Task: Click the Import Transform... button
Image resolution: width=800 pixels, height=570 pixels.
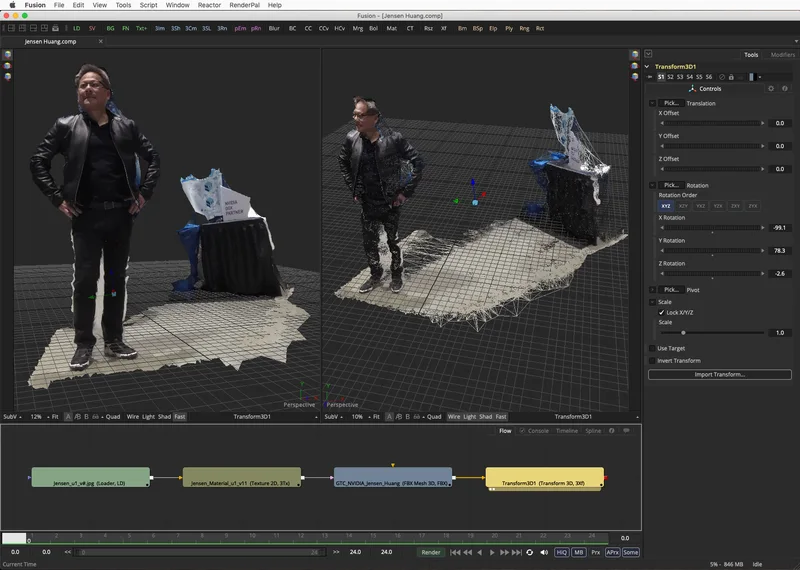Action: pyautogui.click(x=719, y=375)
